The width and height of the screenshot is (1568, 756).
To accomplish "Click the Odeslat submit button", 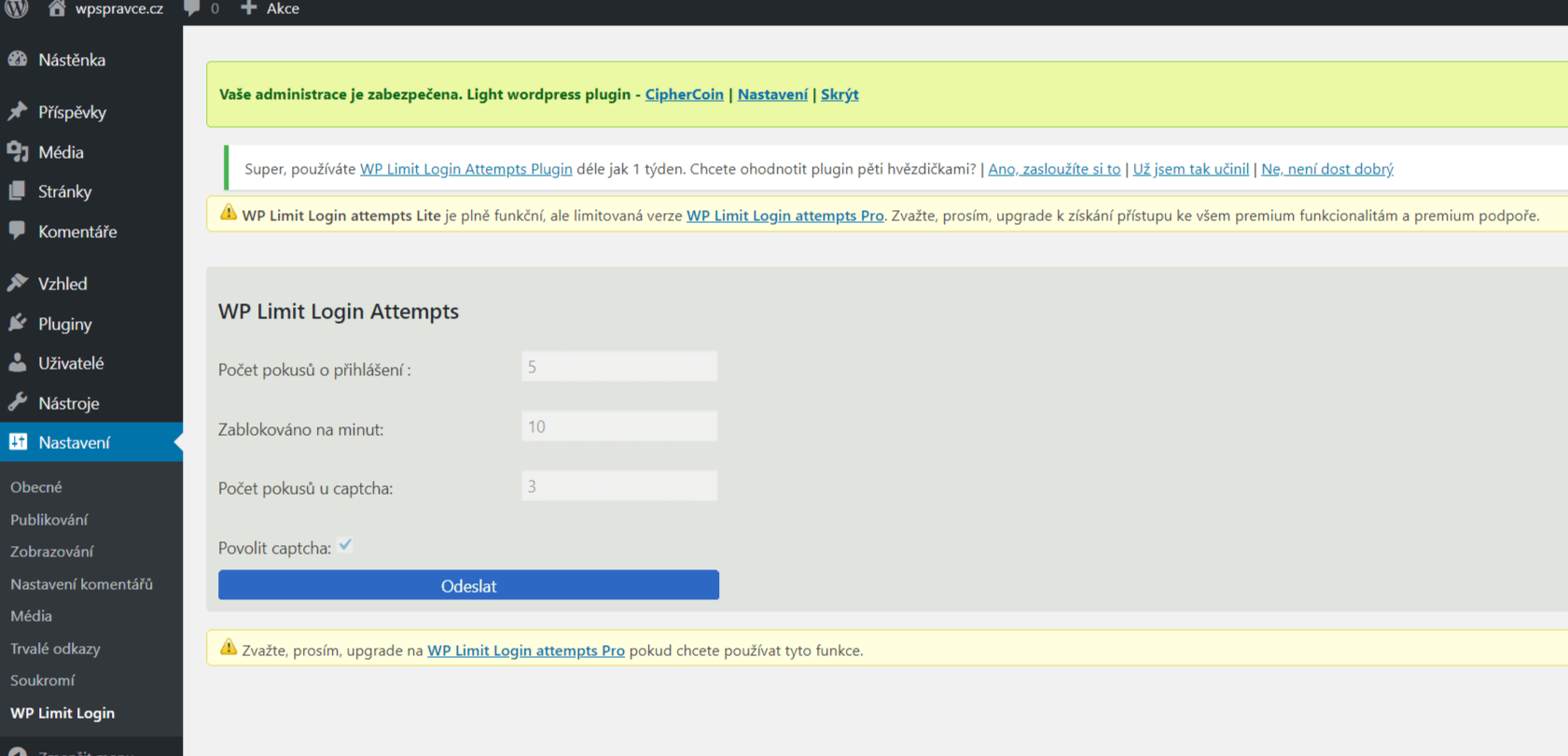I will coord(468,585).
